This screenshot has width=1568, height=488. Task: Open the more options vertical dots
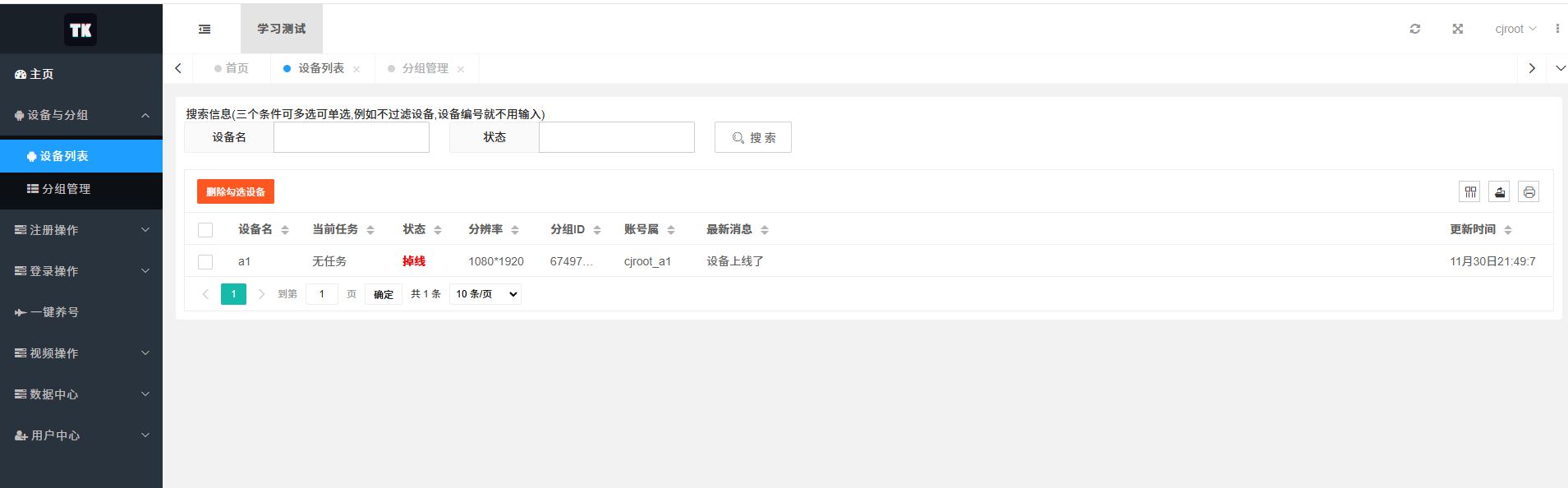1557,29
